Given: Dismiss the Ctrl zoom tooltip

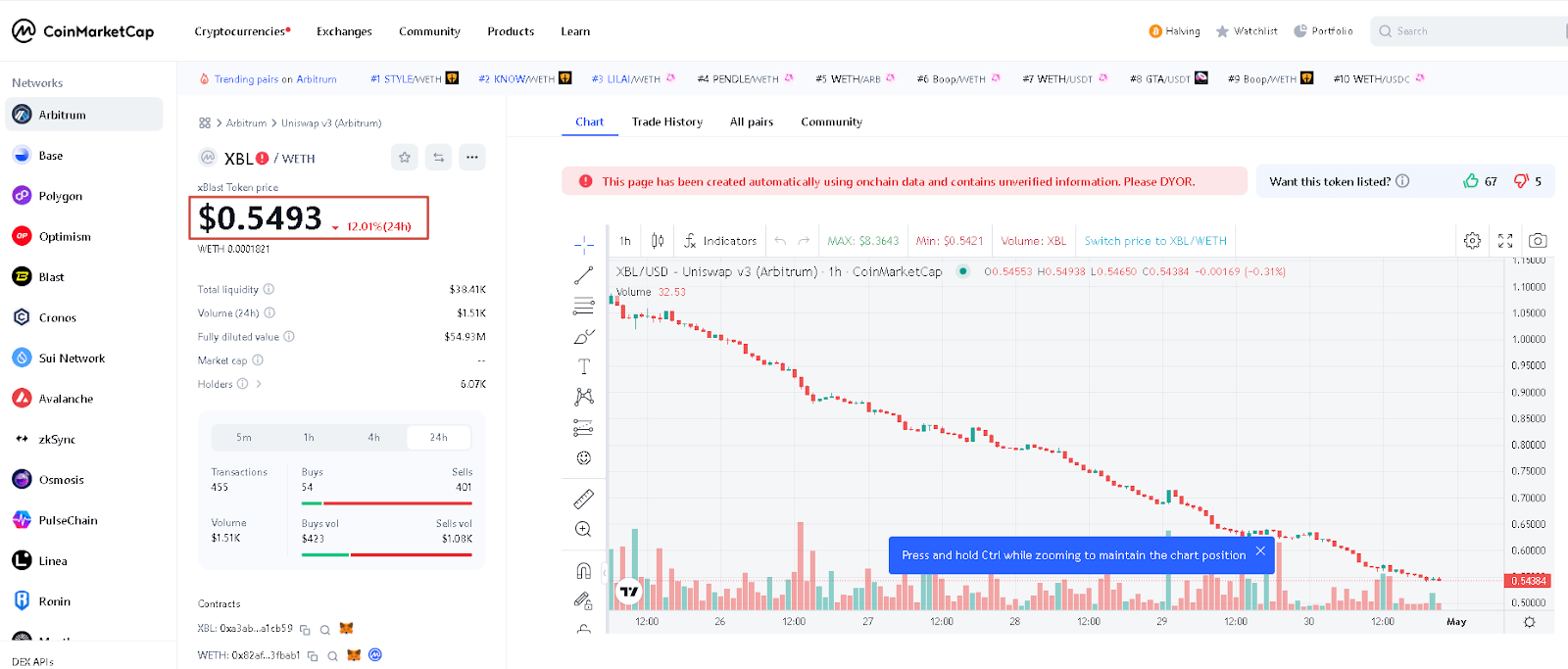Looking at the screenshot, I should pos(1260,551).
